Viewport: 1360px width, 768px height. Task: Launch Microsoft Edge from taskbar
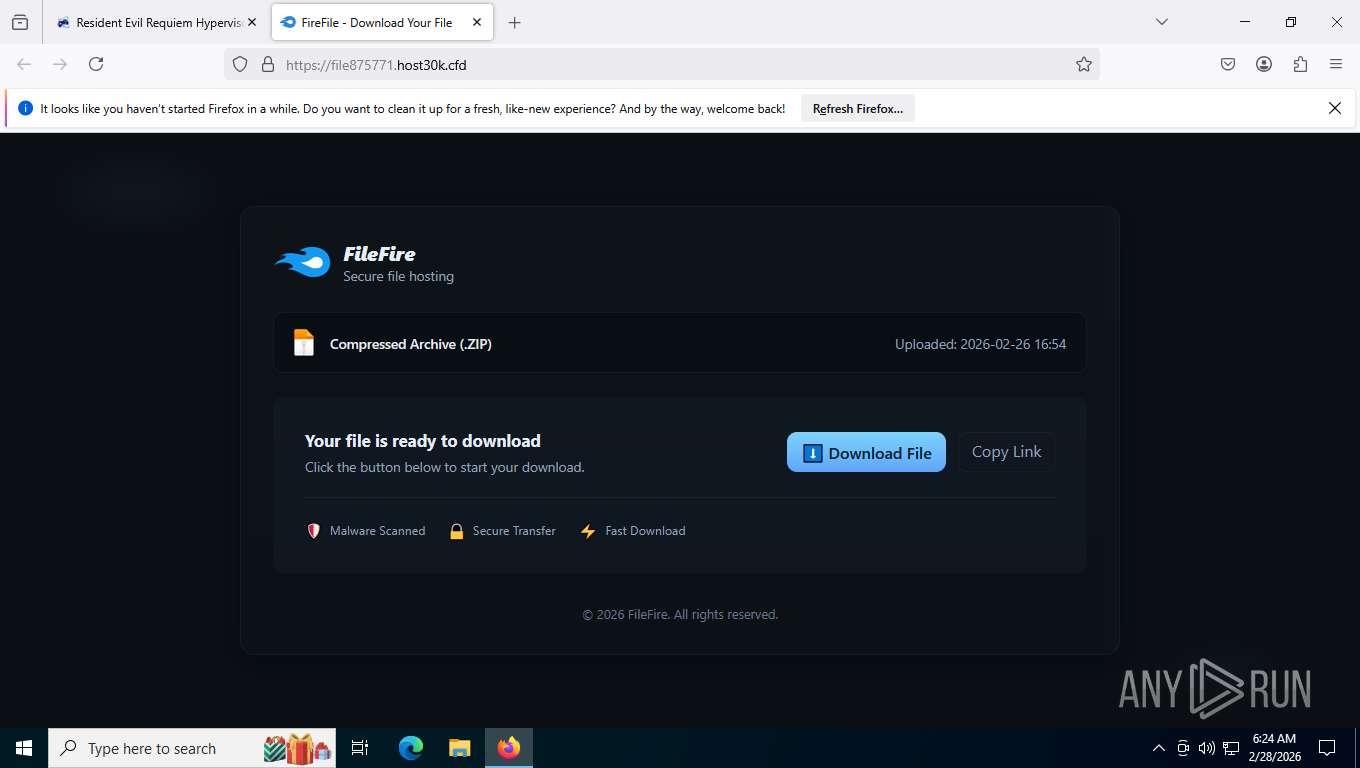tap(411, 748)
